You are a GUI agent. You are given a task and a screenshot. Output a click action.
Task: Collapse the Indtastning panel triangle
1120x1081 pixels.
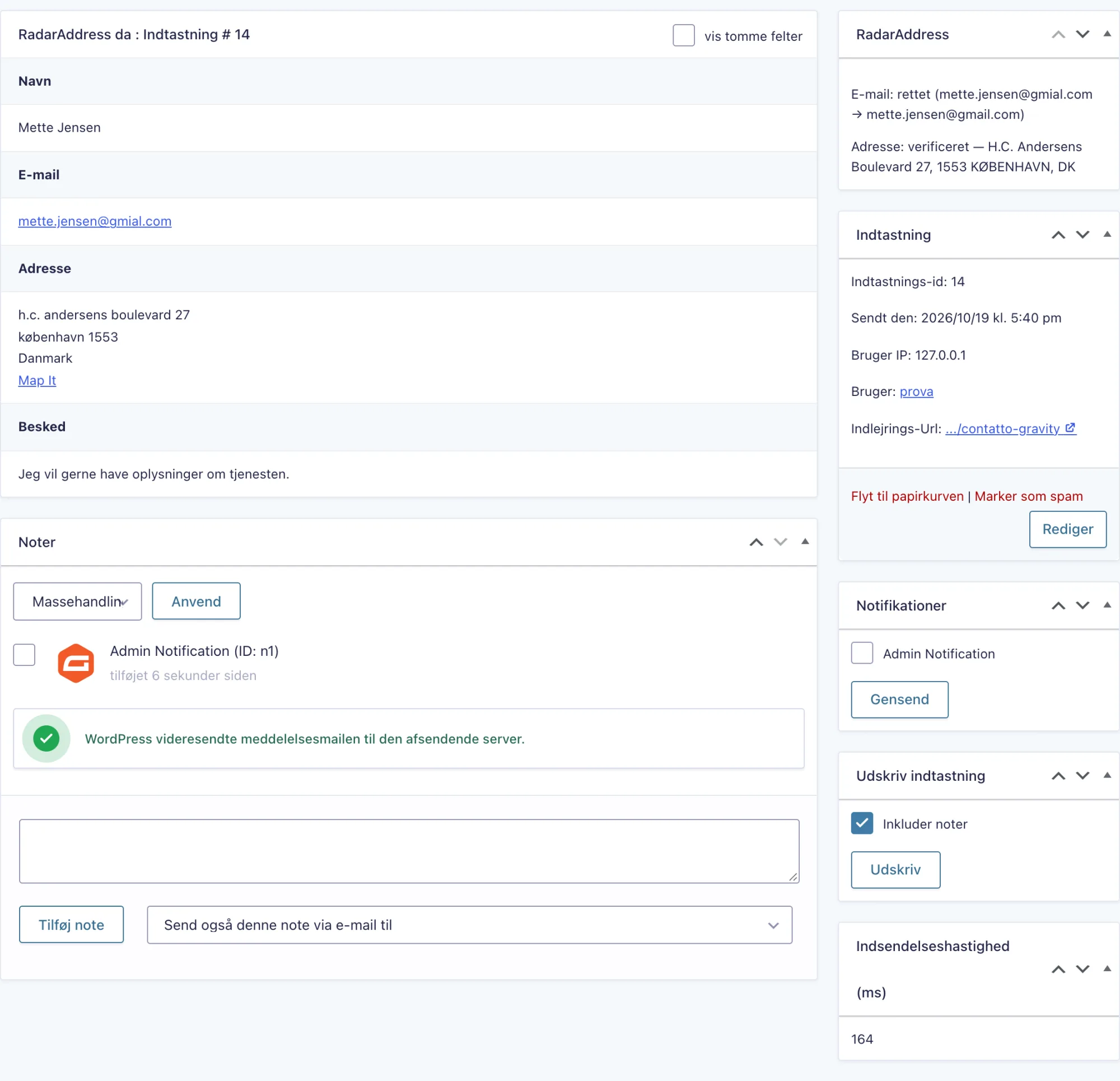tap(1107, 234)
